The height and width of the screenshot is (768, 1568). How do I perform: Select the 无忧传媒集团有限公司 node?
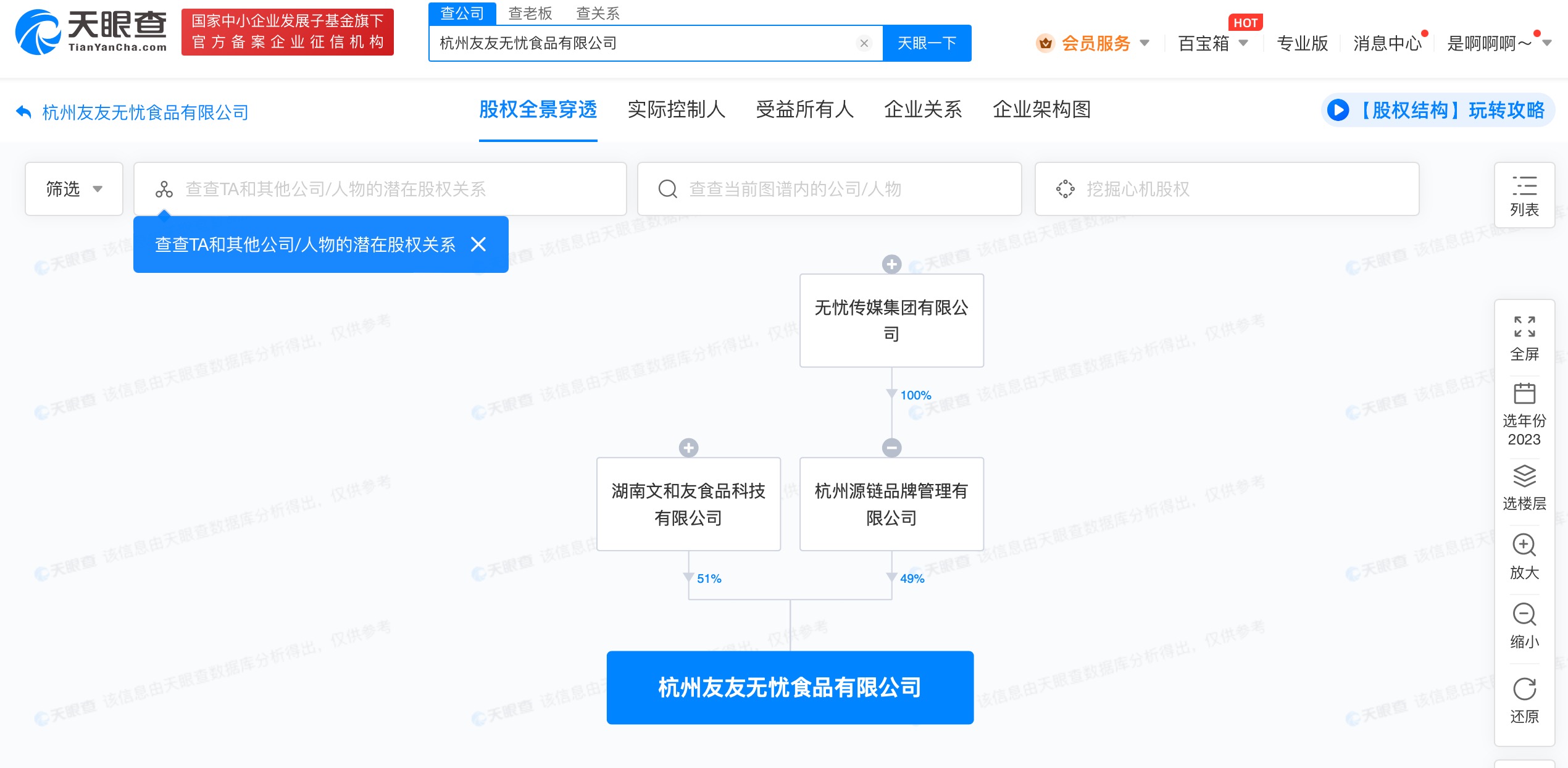[891, 320]
